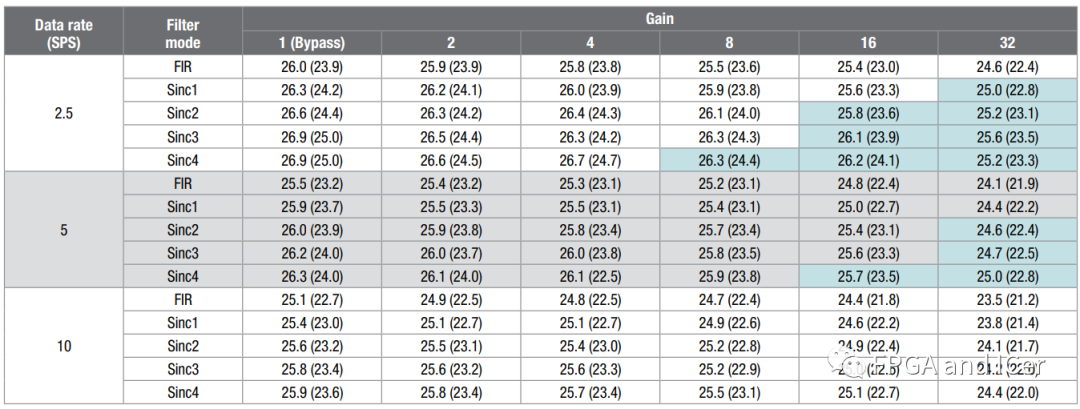Image resolution: width=1080 pixels, height=409 pixels.
Task: Select cell 26.7 (24.7)
Action: (x=590, y=160)
